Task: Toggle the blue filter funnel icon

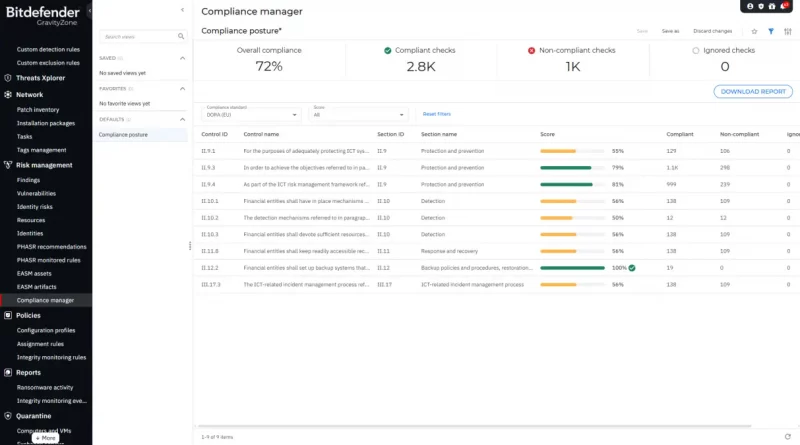Action: (771, 31)
